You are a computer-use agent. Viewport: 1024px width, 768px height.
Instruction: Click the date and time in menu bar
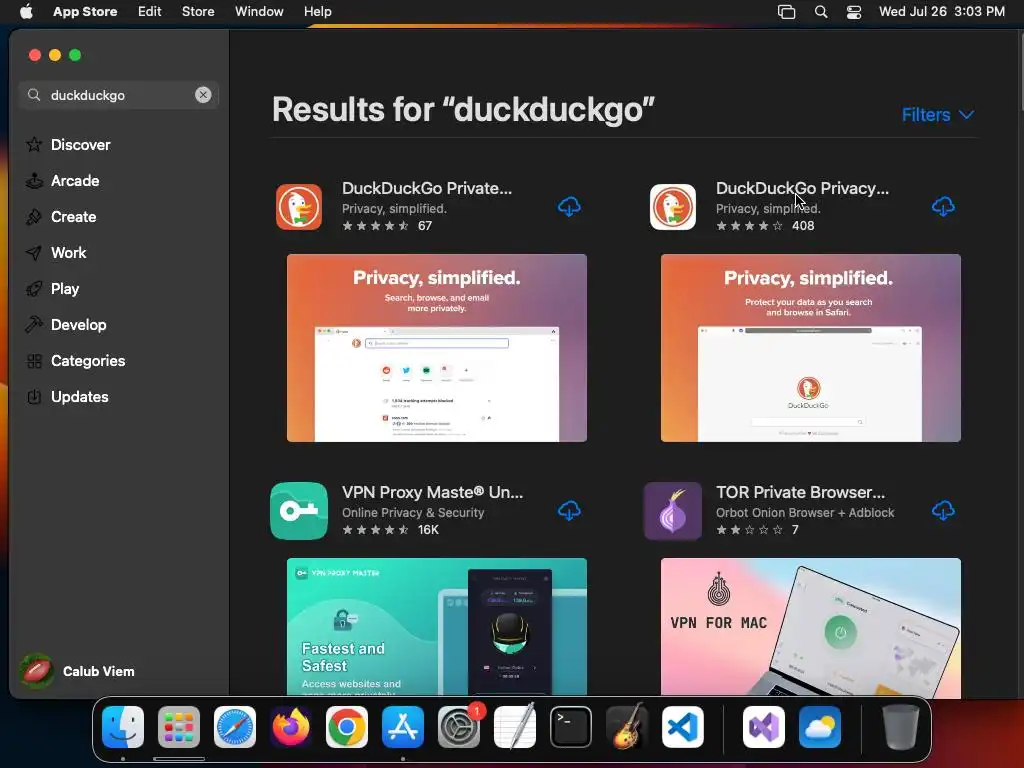pyautogui.click(x=942, y=11)
